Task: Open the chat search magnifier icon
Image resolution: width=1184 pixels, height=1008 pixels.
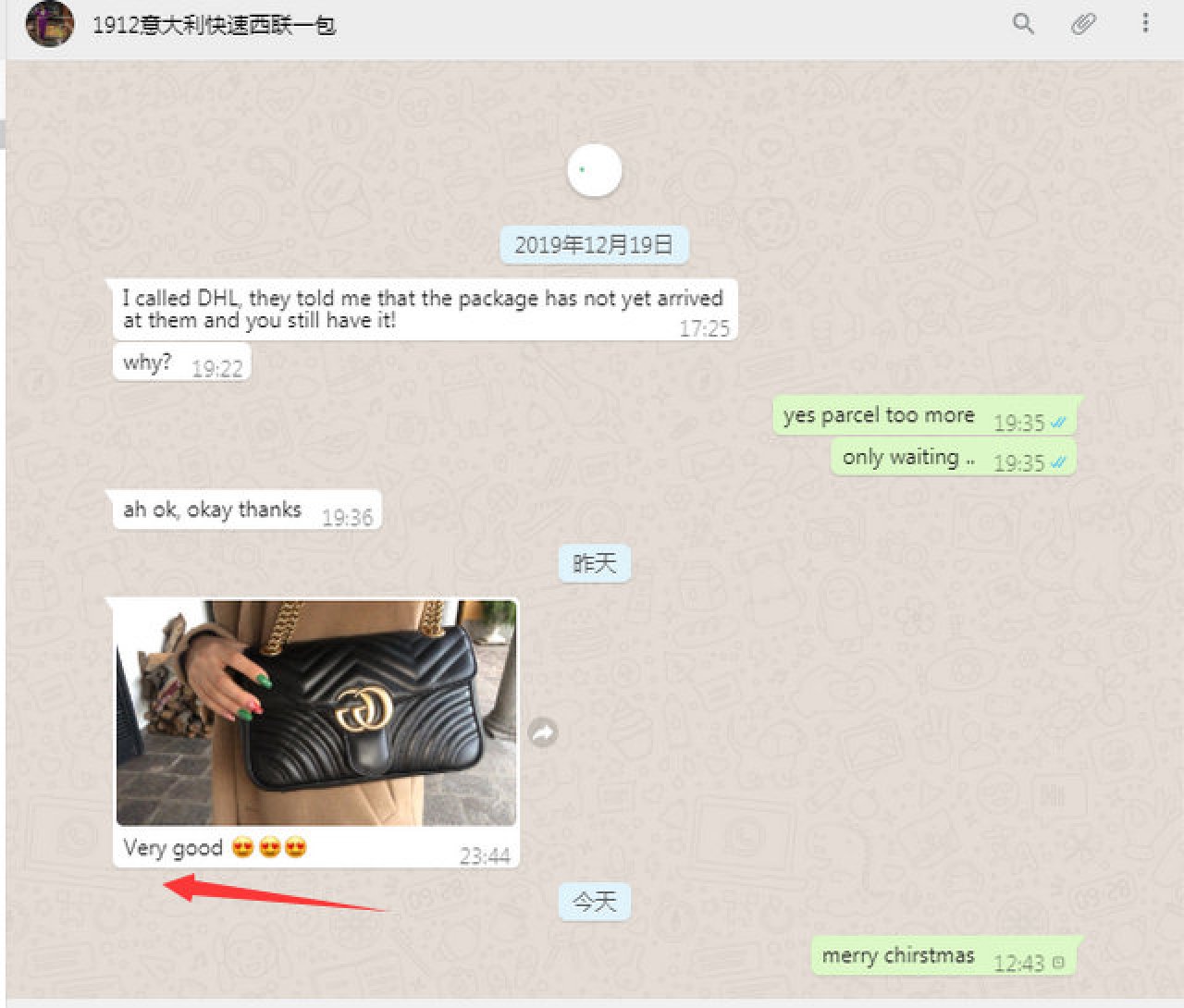Action: pos(1022,23)
